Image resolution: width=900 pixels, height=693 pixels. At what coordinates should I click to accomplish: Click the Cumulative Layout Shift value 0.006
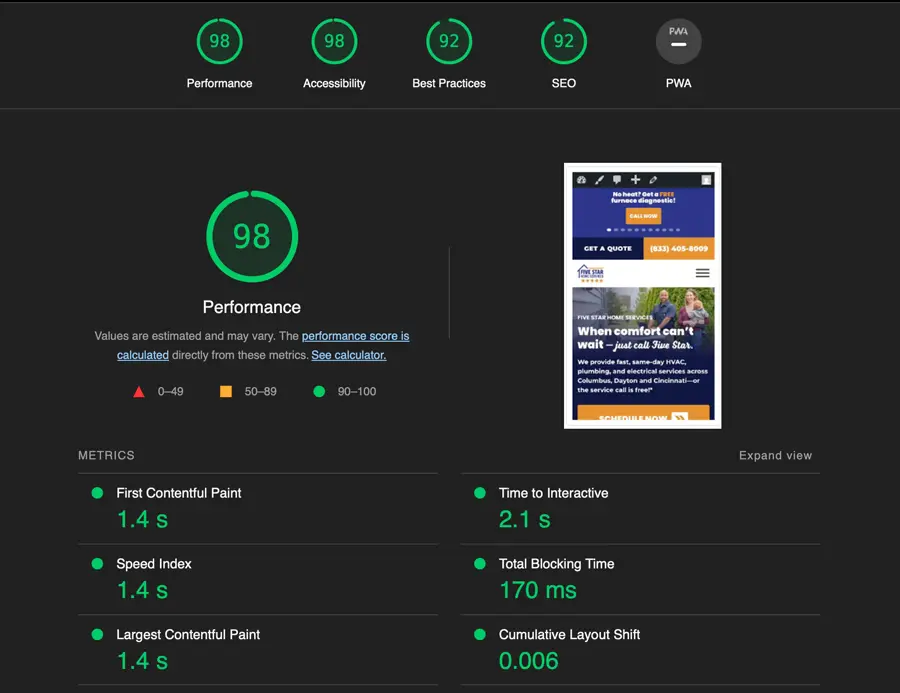pyautogui.click(x=528, y=661)
